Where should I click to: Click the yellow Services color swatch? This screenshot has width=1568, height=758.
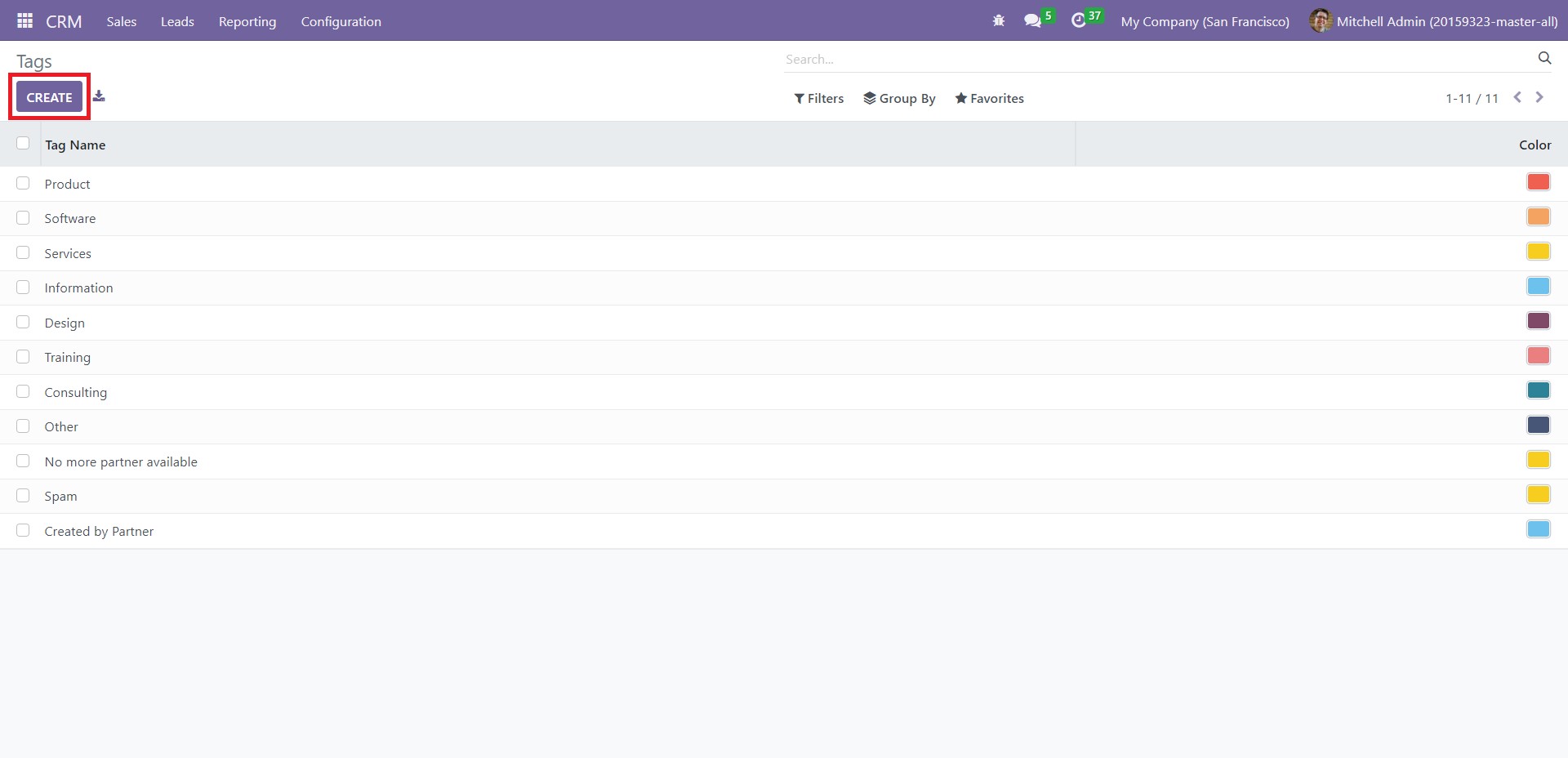(1539, 251)
